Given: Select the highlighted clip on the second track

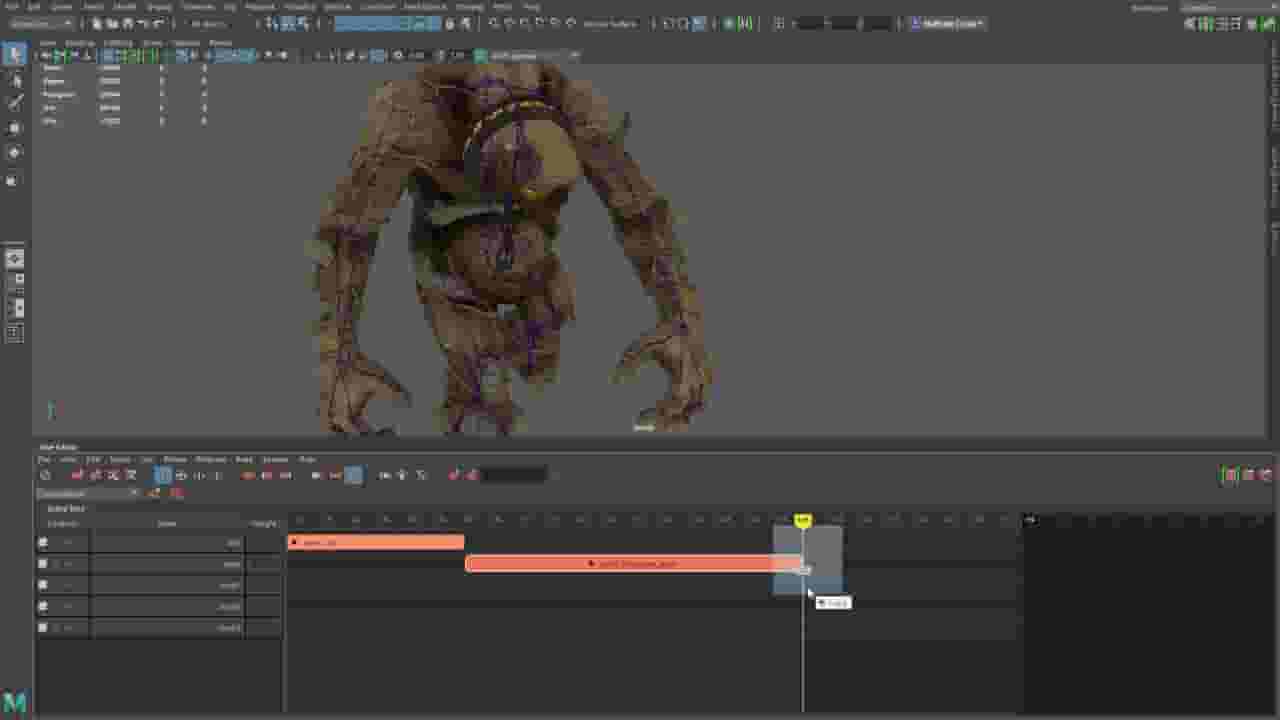Looking at the screenshot, I should 633,564.
